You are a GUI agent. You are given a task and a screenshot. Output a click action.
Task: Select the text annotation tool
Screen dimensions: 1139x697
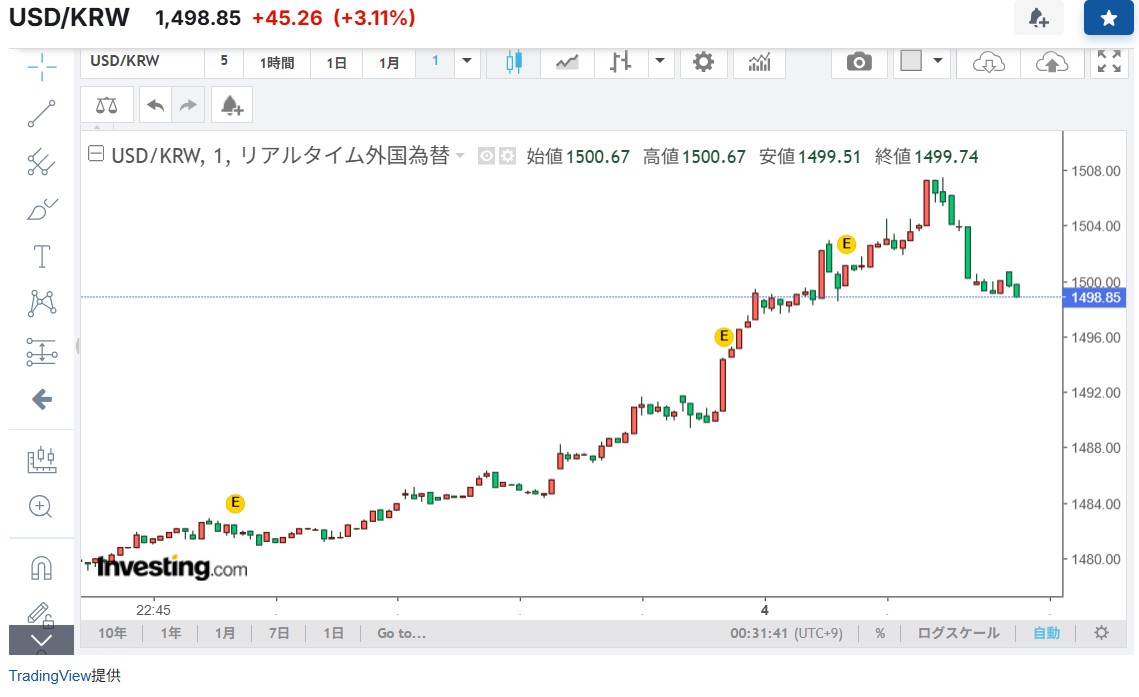coord(41,257)
